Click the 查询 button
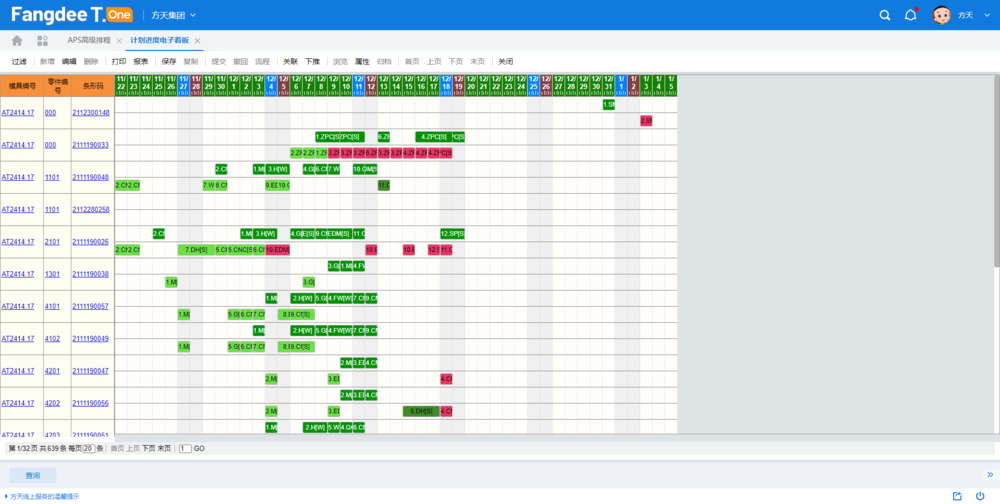Screen dimensions: 1000x504 [33, 475]
